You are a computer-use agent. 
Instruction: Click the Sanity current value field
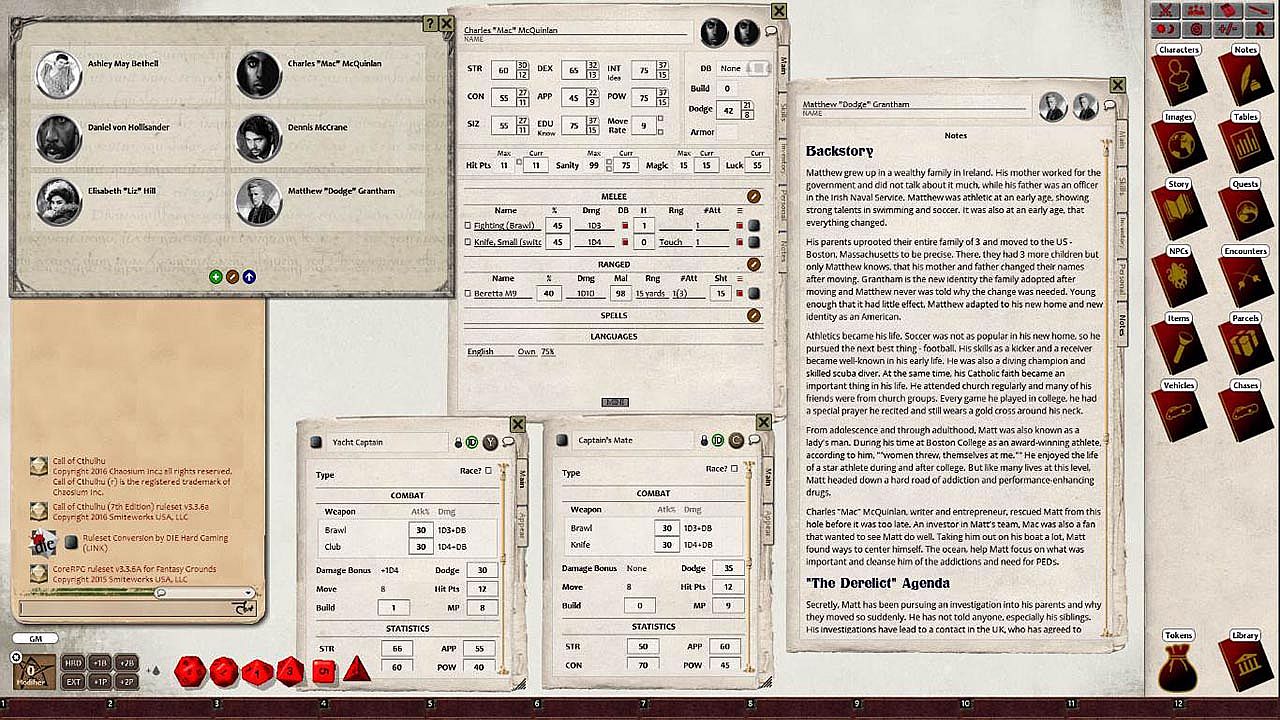(x=627, y=165)
